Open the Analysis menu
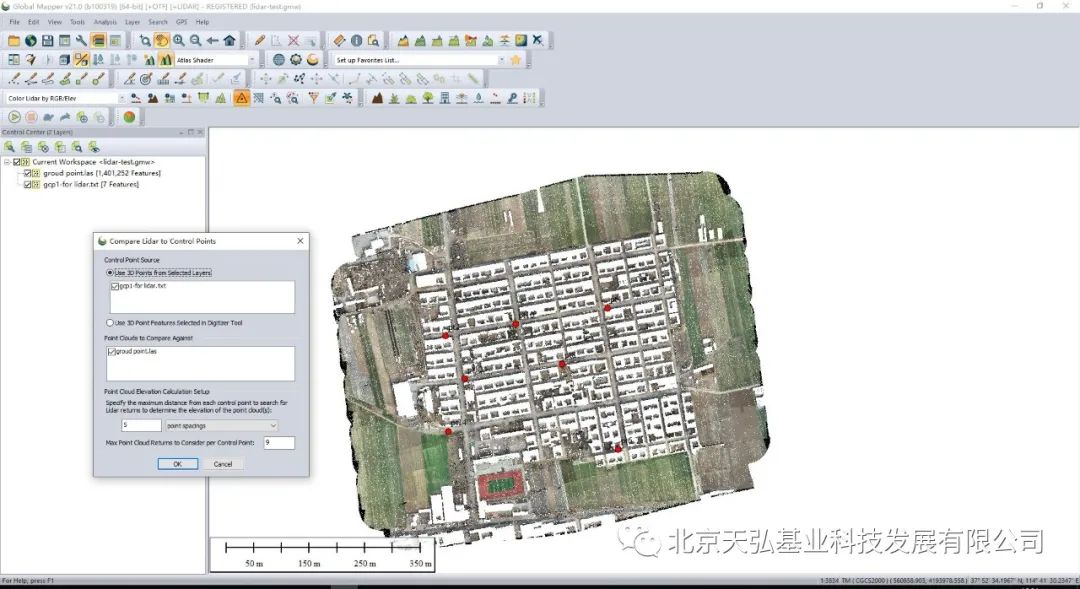The height and width of the screenshot is (589, 1080). [x=105, y=22]
